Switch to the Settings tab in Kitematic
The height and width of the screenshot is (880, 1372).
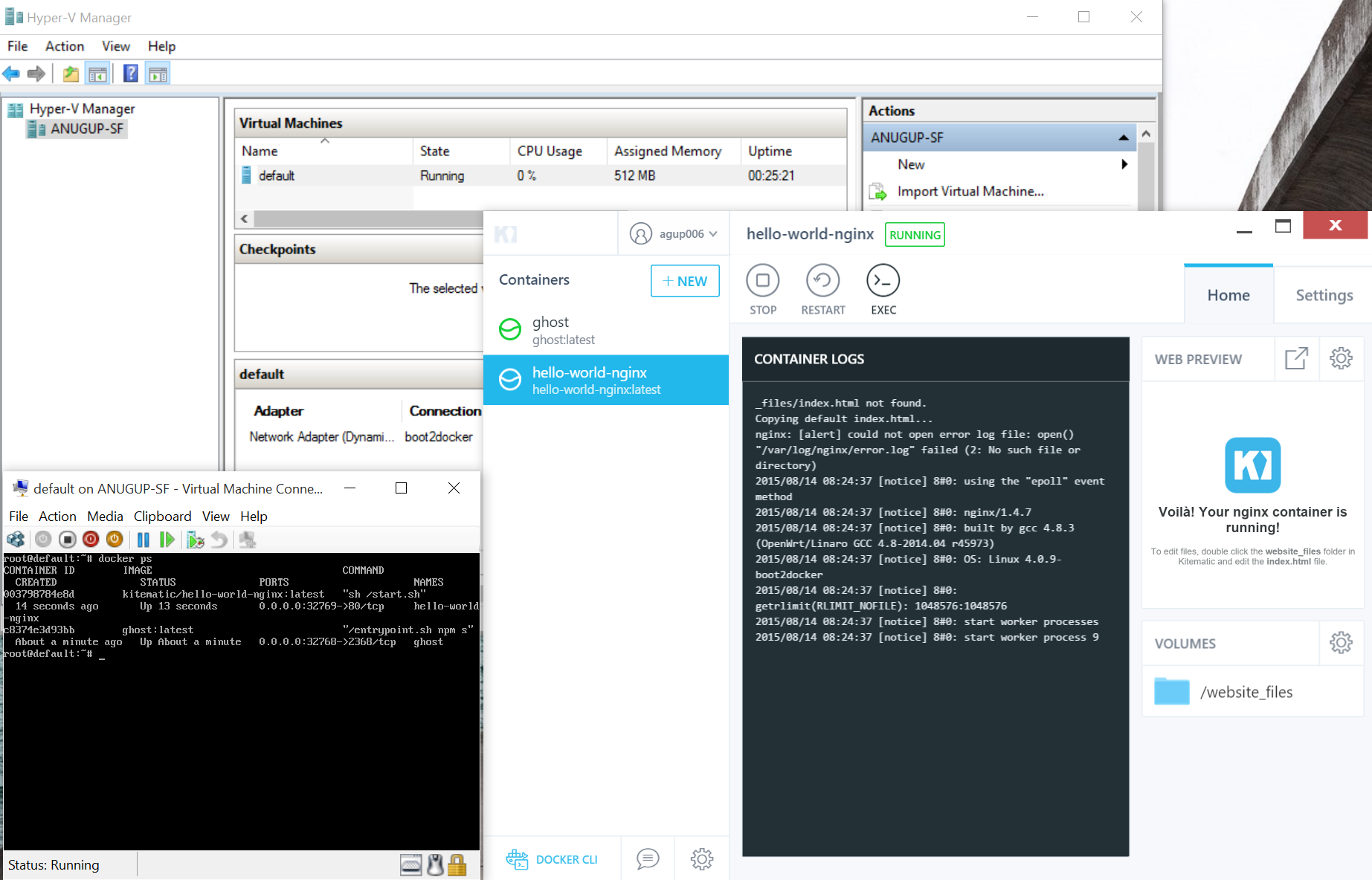[1324, 295]
